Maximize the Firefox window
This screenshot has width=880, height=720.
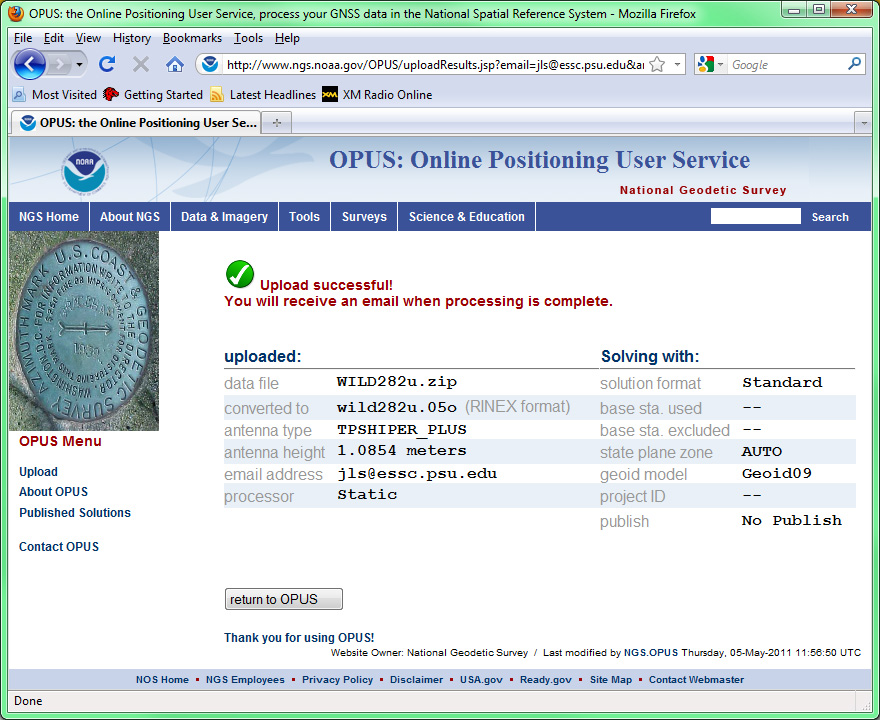pyautogui.click(x=818, y=10)
